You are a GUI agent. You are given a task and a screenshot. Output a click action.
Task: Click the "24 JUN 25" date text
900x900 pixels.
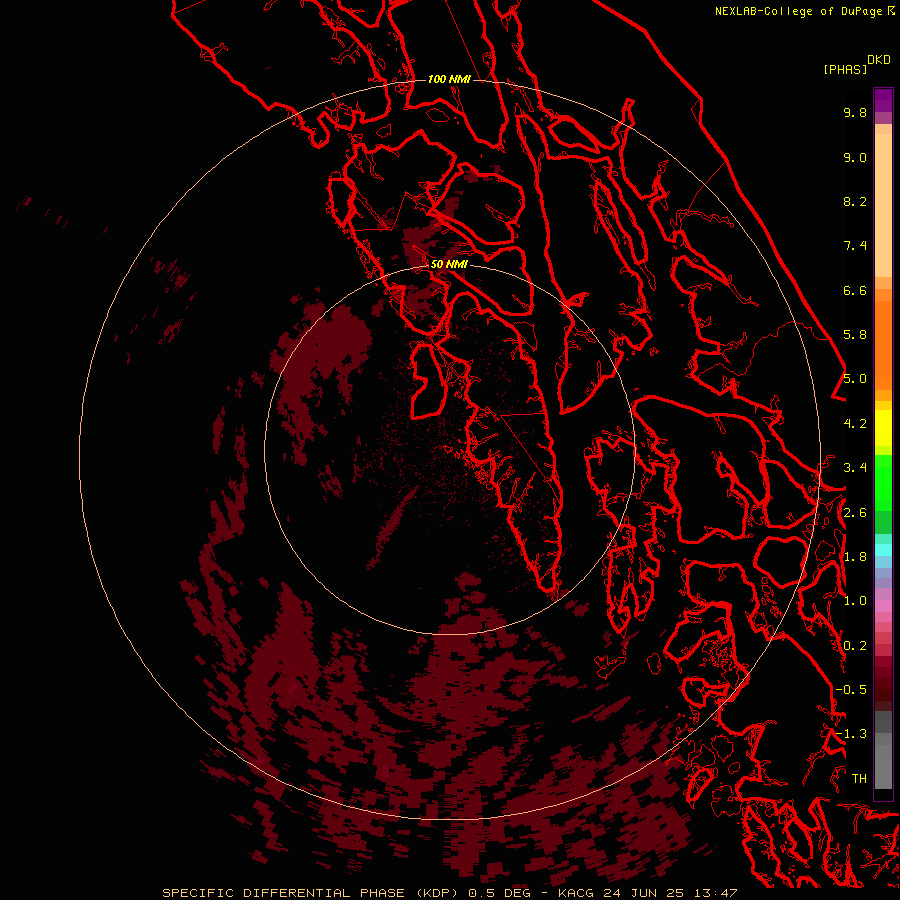pos(642,893)
